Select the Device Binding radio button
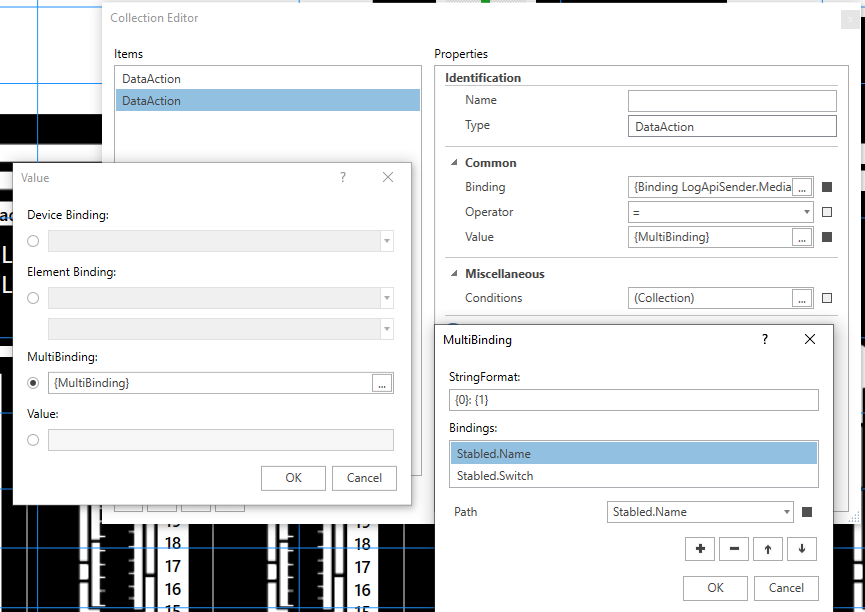Viewport: 865px width, 612px height. pos(34,241)
